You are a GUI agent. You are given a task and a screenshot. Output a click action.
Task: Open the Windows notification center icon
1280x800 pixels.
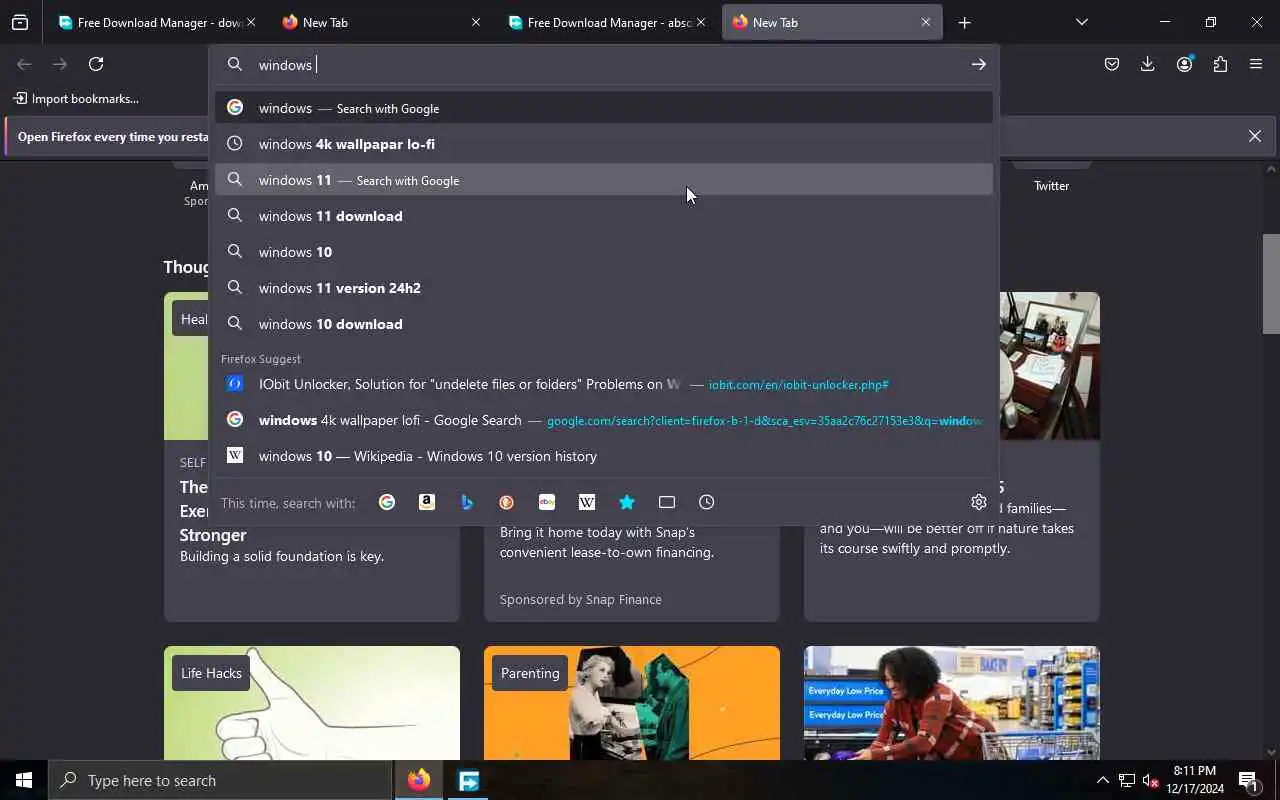1248,780
